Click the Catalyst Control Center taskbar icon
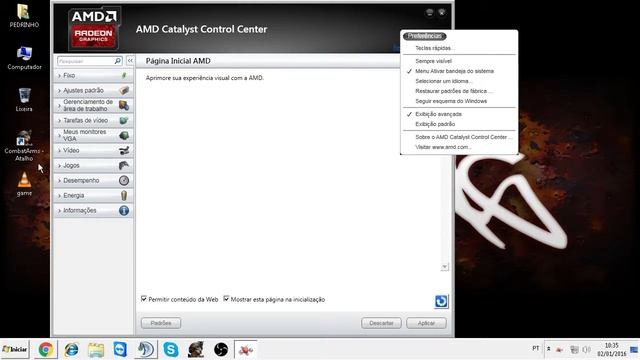The height and width of the screenshot is (360, 640). 246,350
